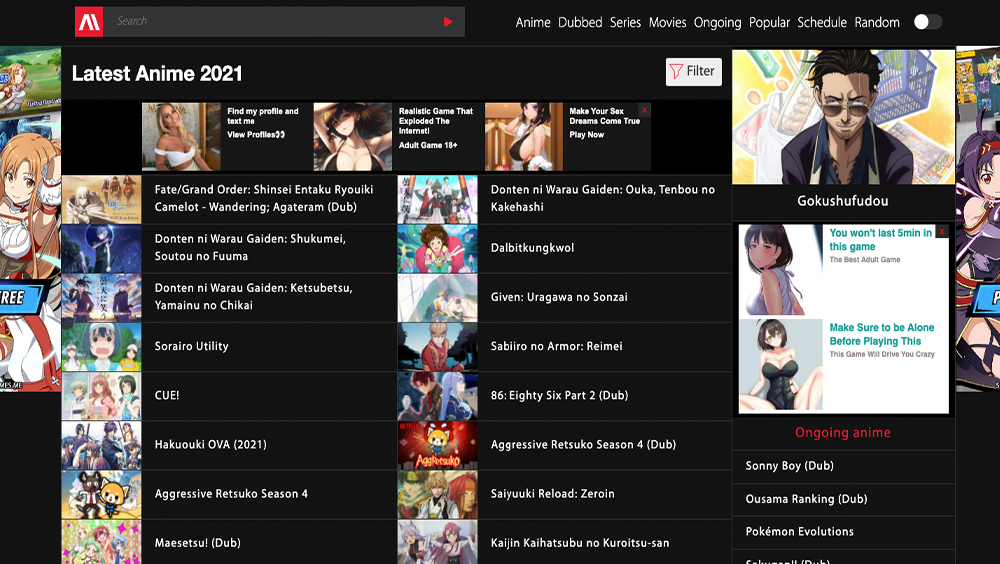The image size is (1000, 564).
Task: Click the Aggressive Retsuko Season 4 non-dub thumbnail
Action: 101,494
